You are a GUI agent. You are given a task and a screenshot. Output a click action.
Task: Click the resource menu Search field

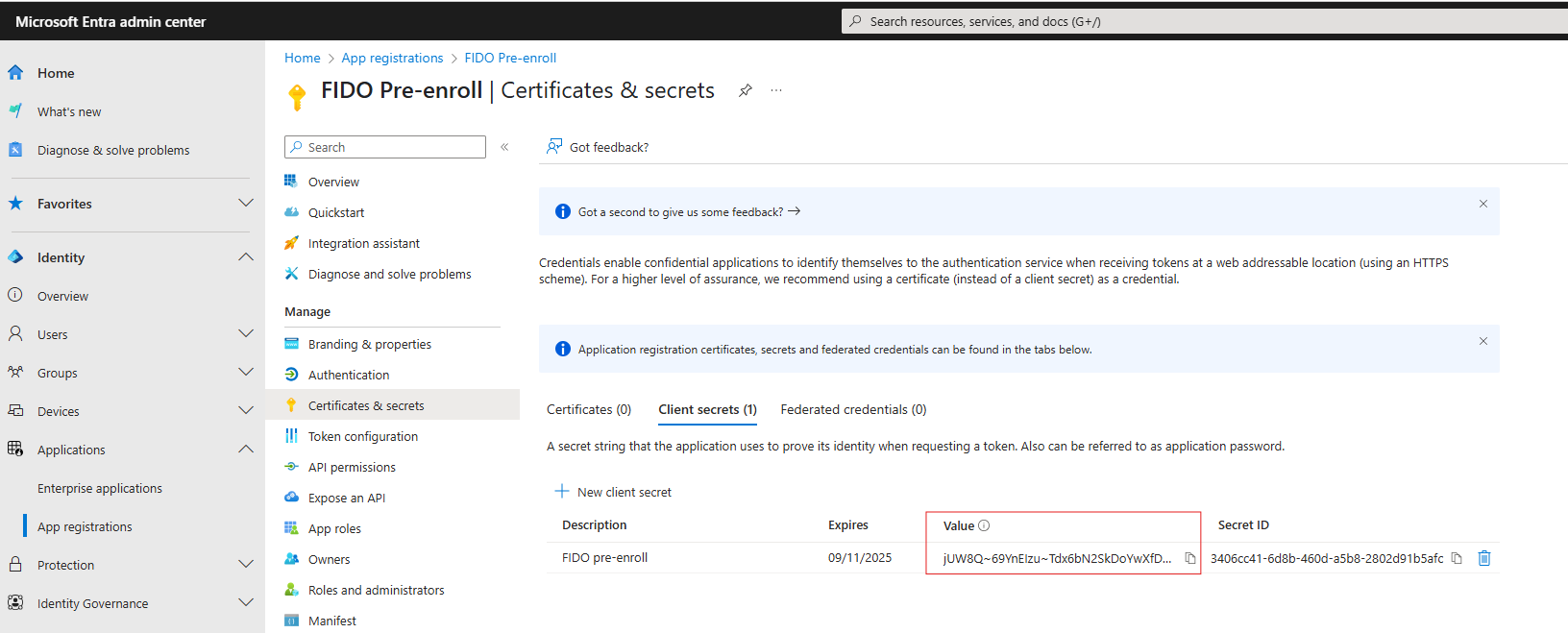tap(385, 147)
